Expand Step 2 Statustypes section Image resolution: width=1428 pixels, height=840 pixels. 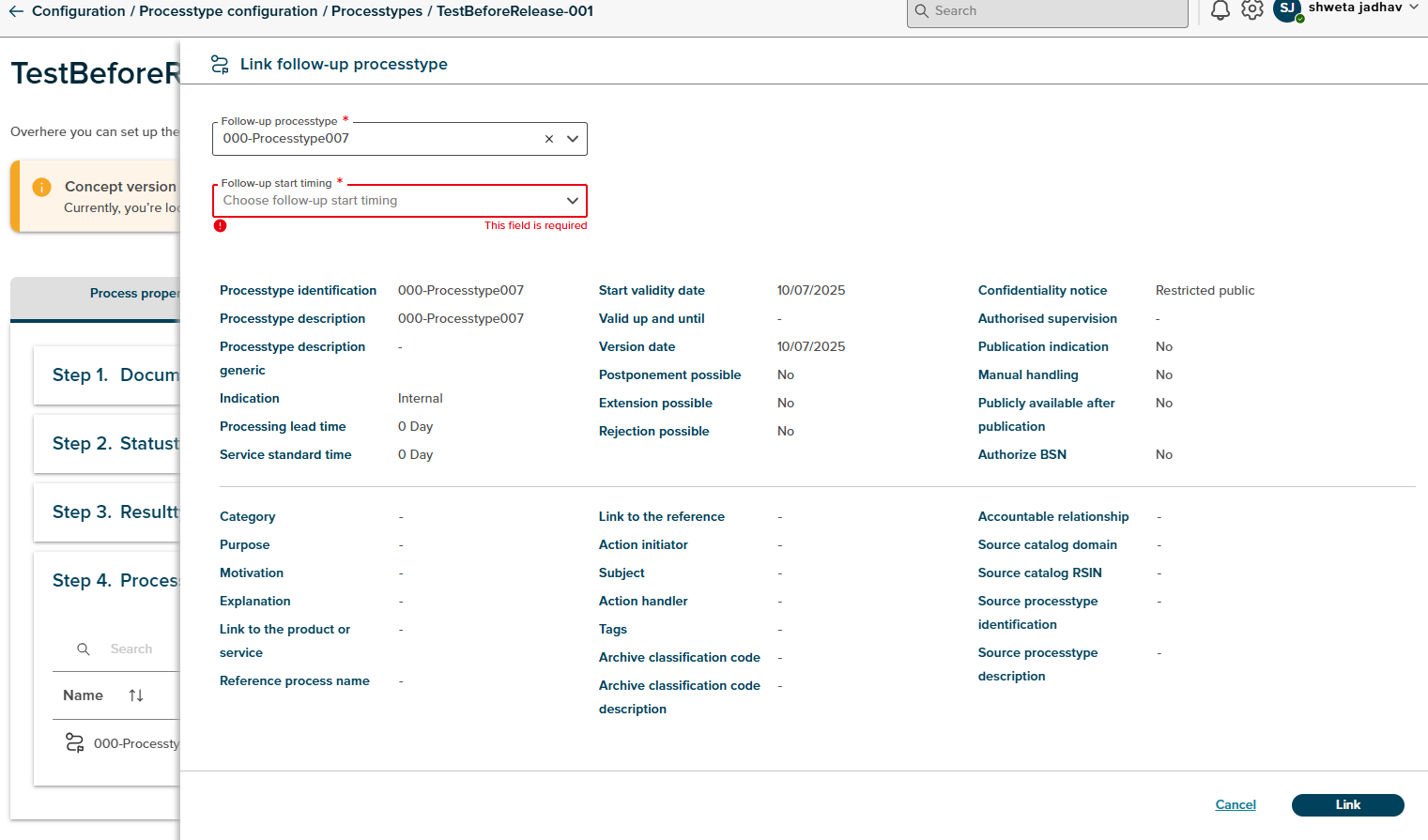pyautogui.click(x=115, y=444)
